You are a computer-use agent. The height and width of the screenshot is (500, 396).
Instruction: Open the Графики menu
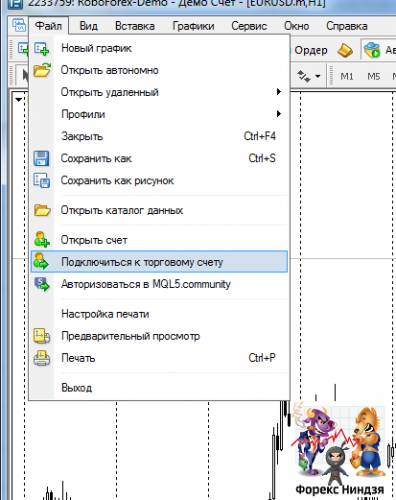click(193, 26)
